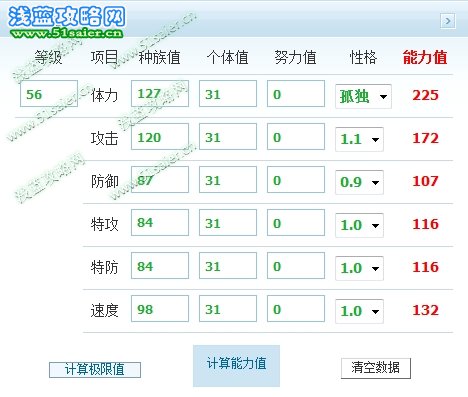Open the 特防 1.0 modifier dropdown
The width and height of the screenshot is (468, 397).
point(359,268)
